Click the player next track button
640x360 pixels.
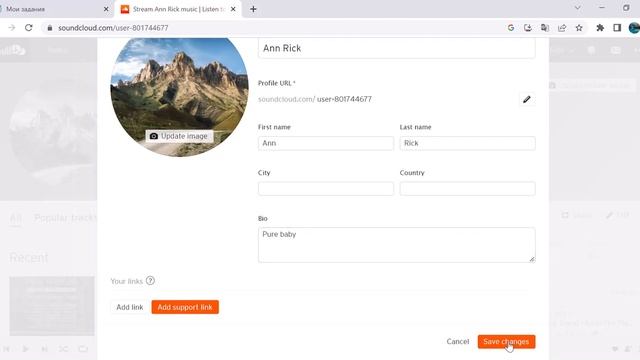44,349
